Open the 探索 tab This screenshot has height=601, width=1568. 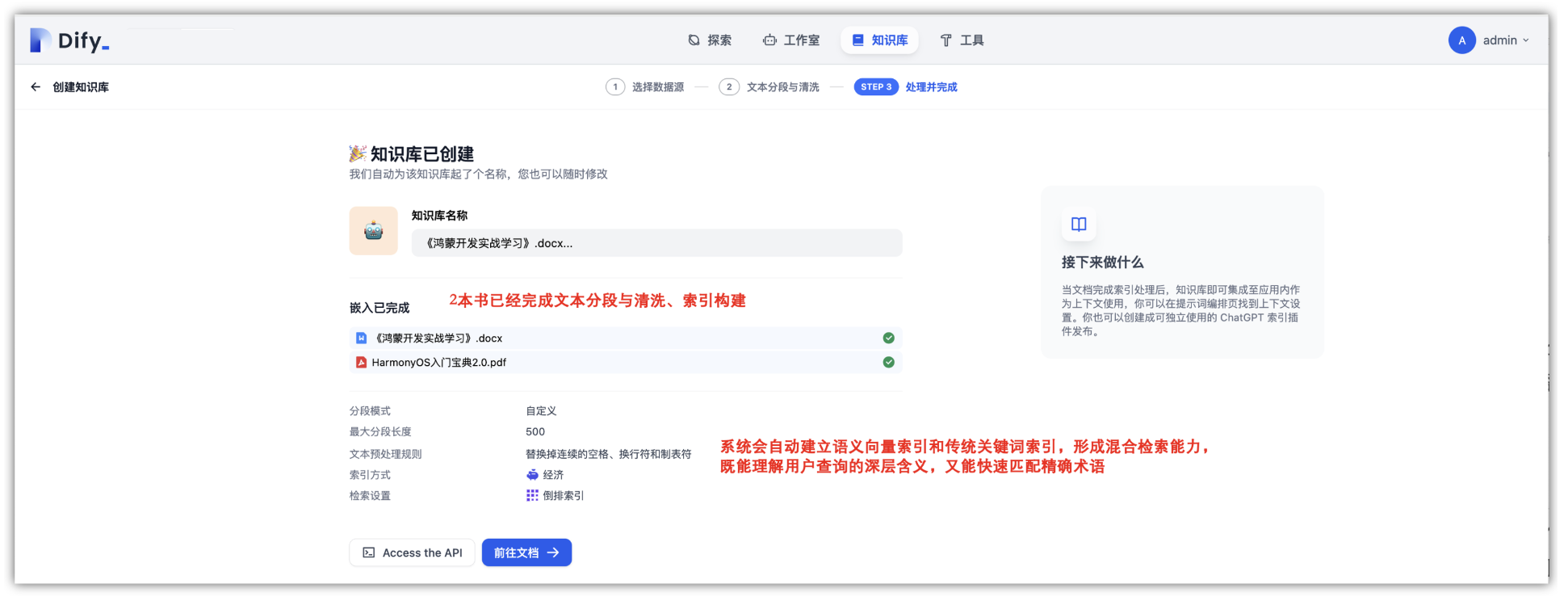point(710,40)
